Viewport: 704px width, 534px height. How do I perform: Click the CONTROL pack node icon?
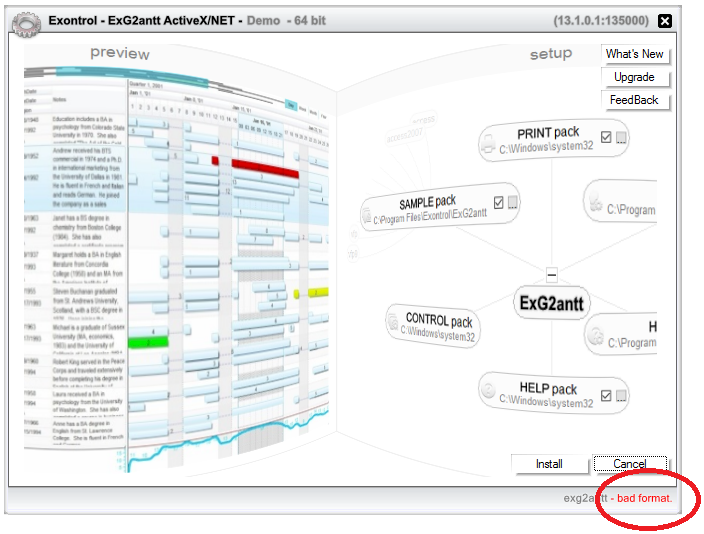pyautogui.click(x=394, y=322)
